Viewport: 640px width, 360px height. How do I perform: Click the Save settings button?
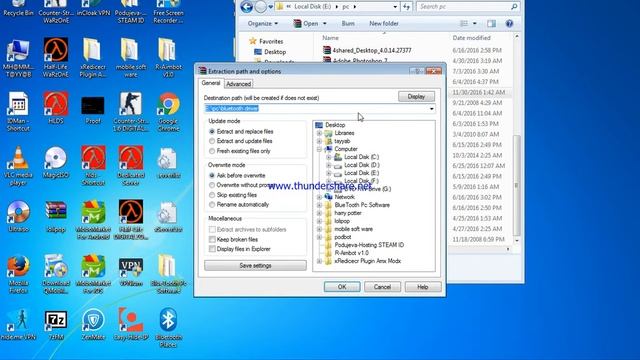tap(255, 266)
